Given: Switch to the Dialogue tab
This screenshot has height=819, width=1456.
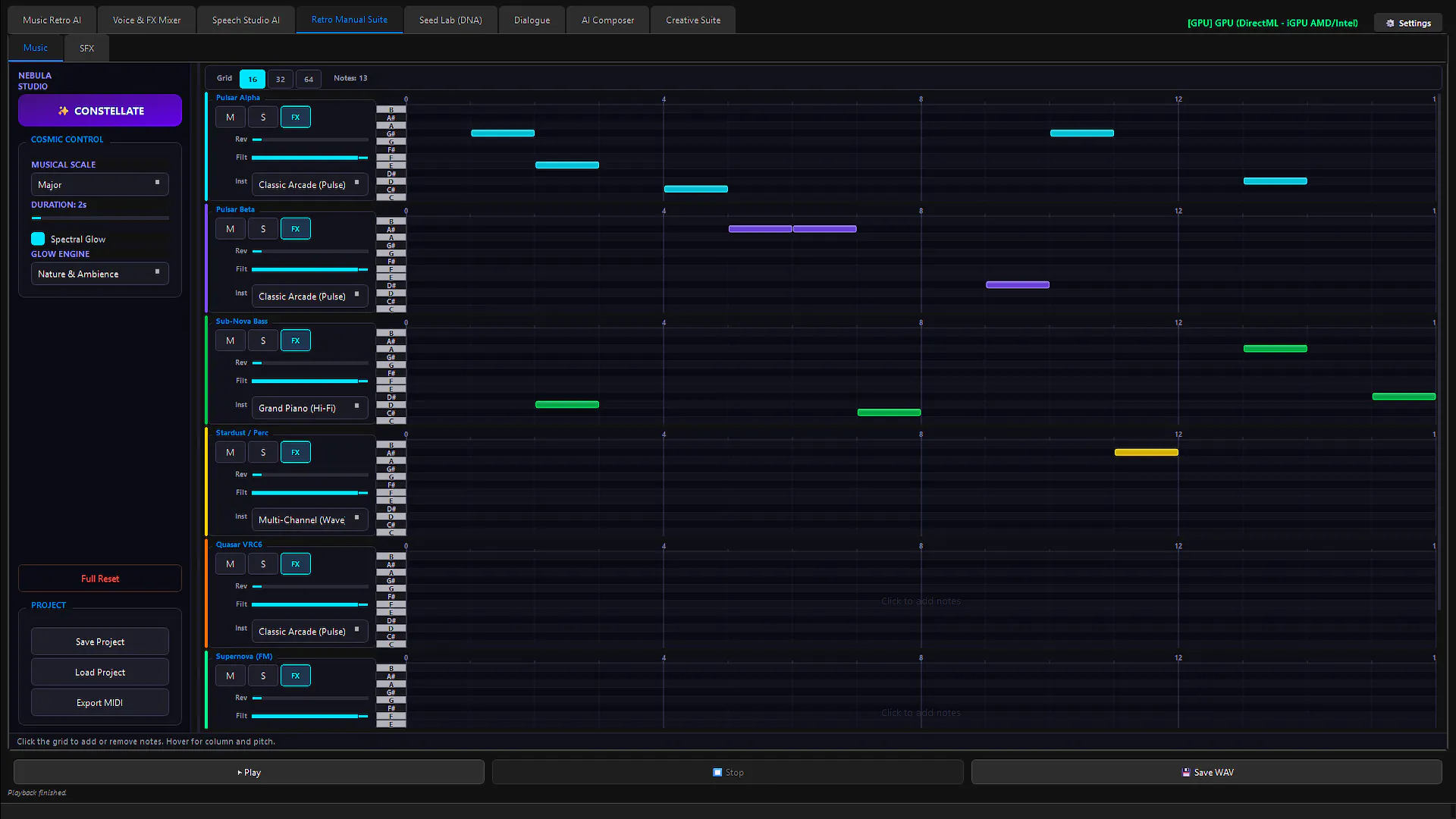Looking at the screenshot, I should click(x=532, y=20).
